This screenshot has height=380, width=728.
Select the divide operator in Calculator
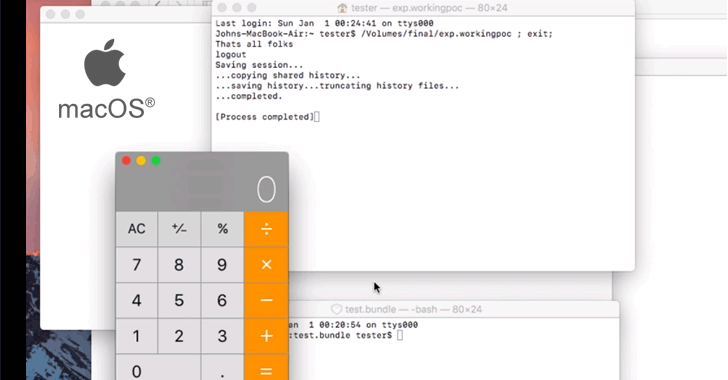266,229
